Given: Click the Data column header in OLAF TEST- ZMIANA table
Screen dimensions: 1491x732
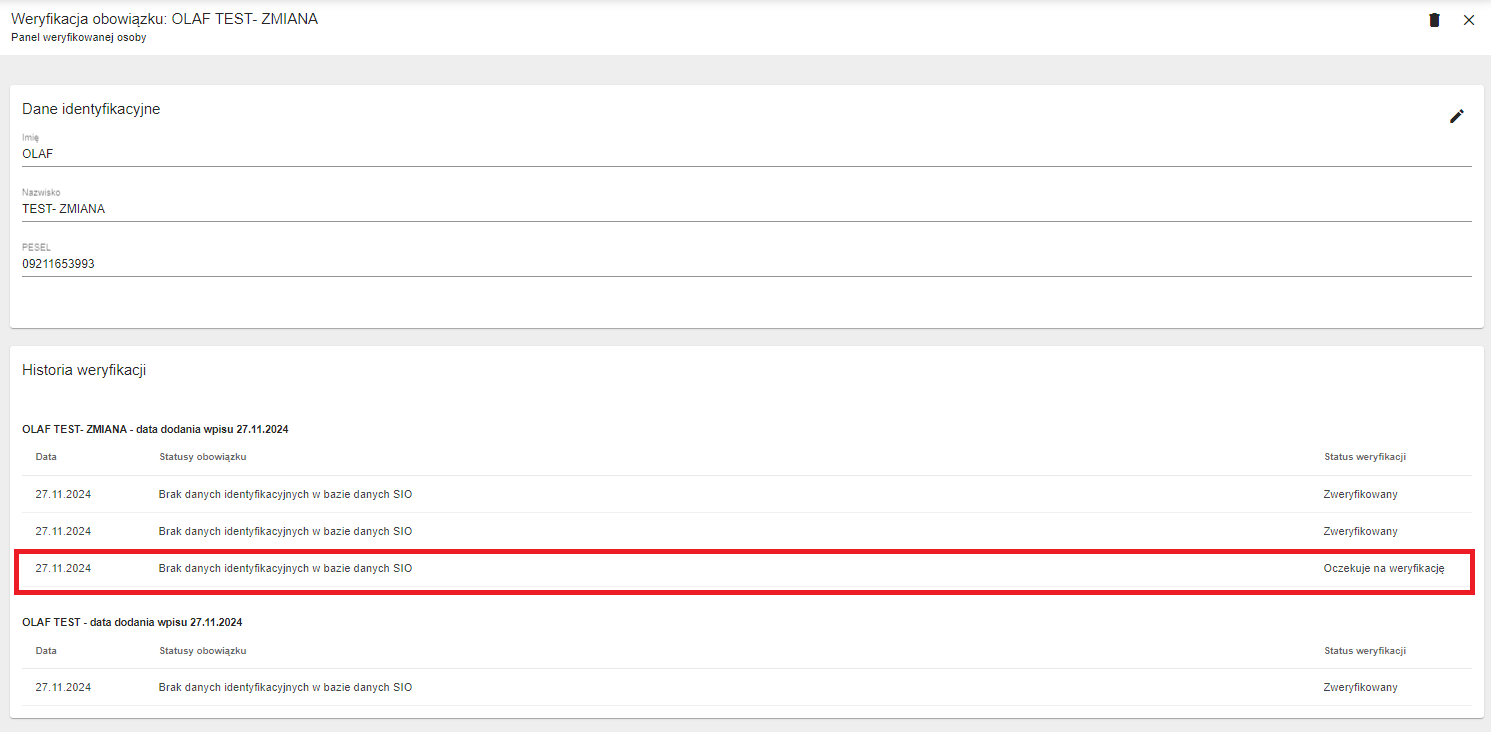Looking at the screenshot, I should 46,457.
